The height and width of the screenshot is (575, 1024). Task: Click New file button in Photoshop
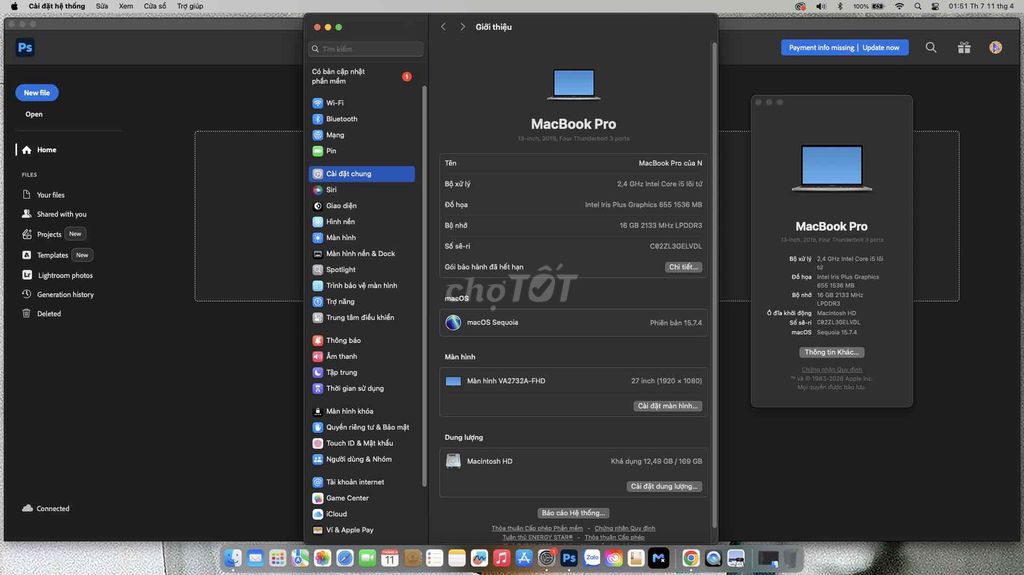coord(37,93)
